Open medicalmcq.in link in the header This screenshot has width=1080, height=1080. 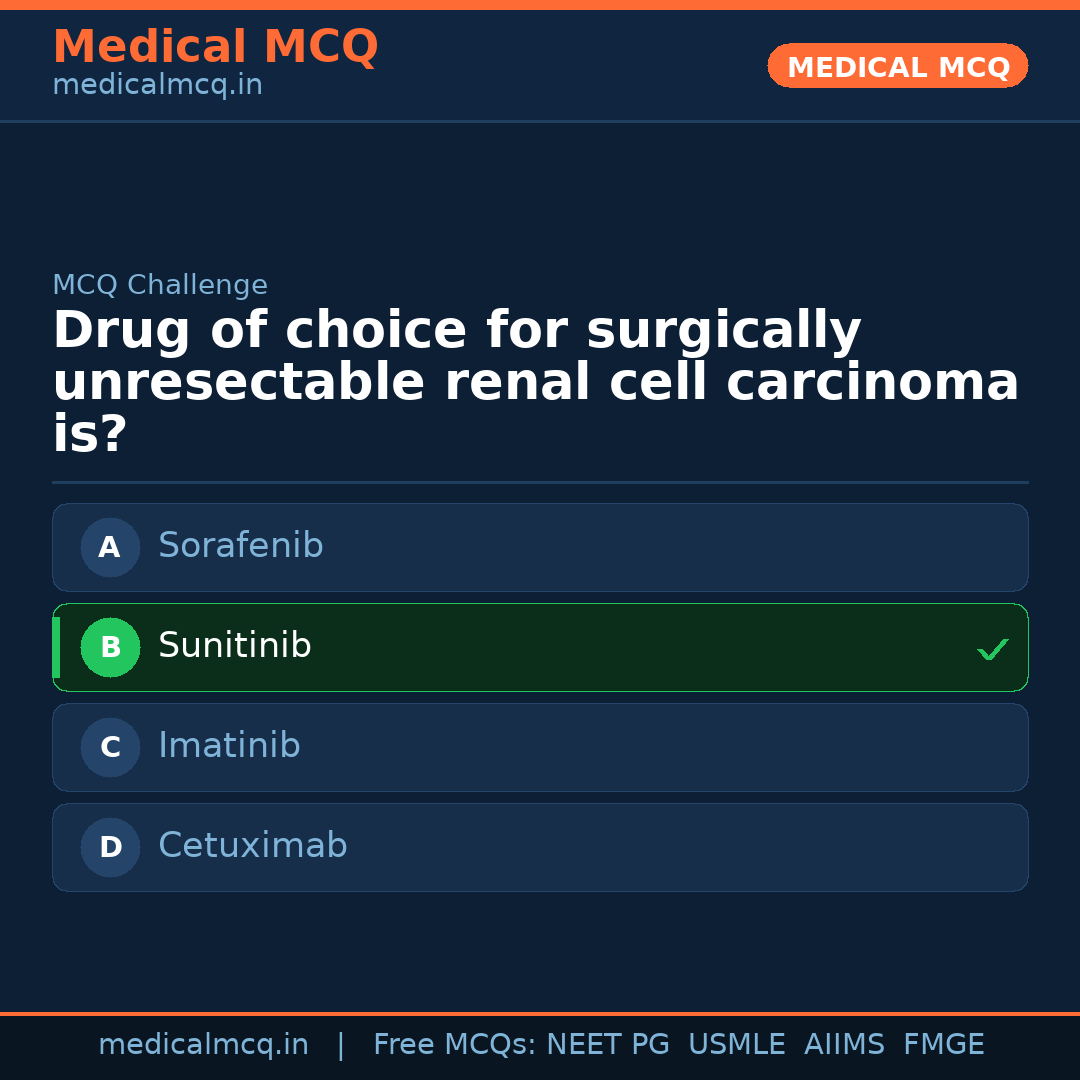click(x=157, y=86)
